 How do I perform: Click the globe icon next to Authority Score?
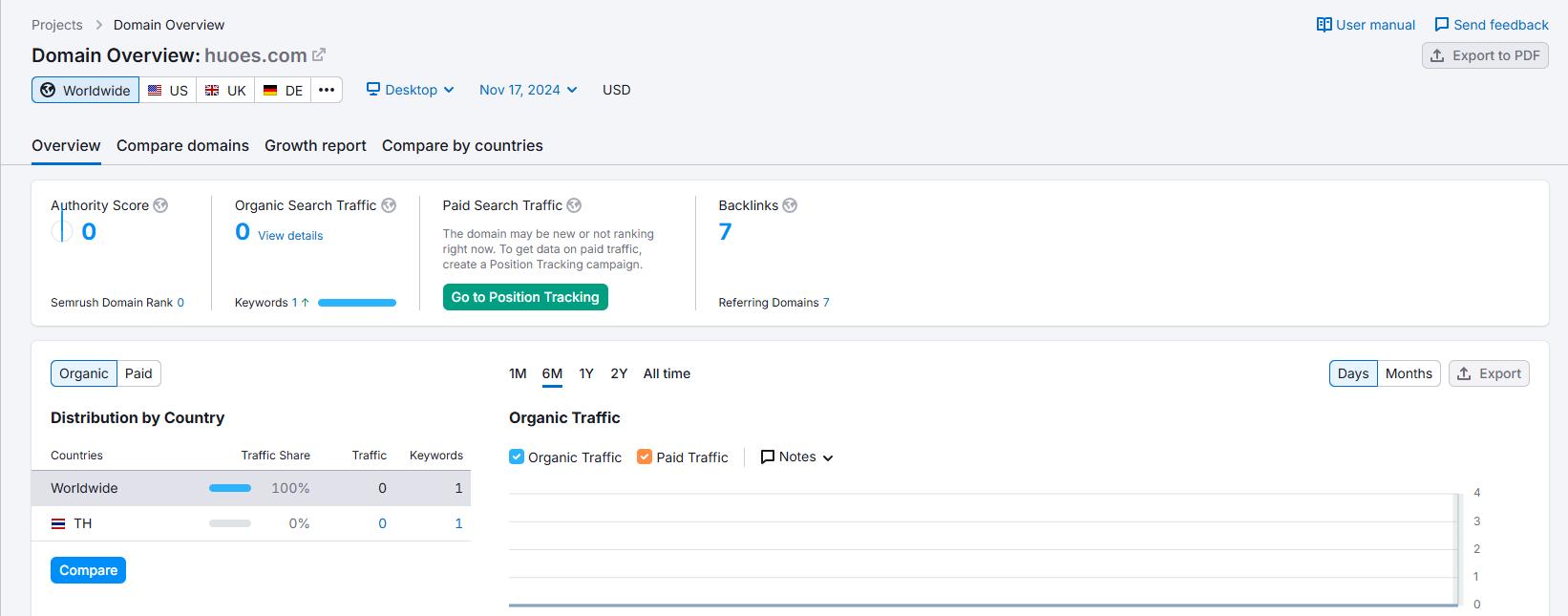point(160,205)
